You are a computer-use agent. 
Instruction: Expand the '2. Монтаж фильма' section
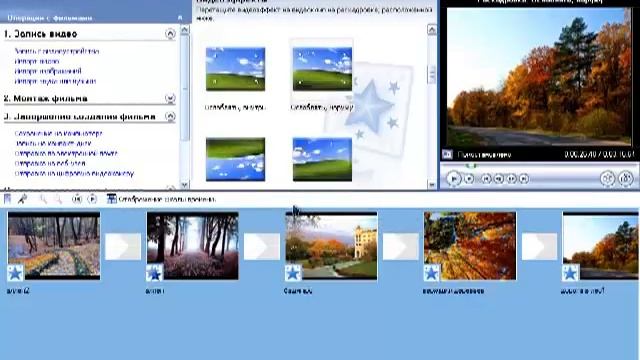tap(170, 98)
